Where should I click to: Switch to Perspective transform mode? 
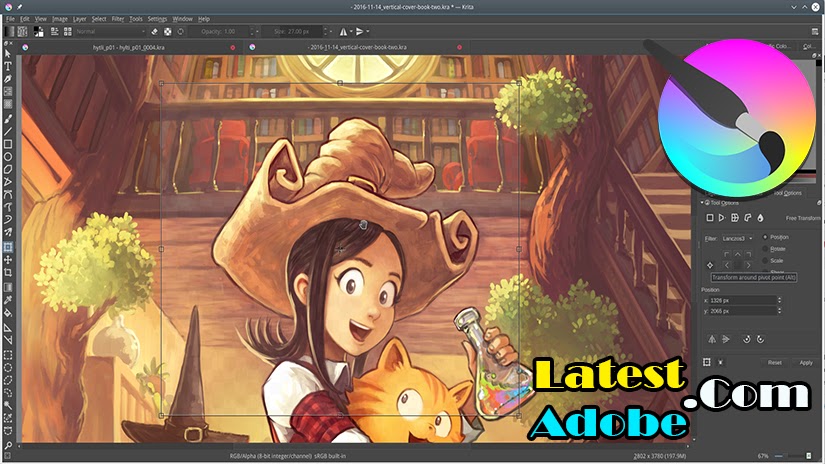722,218
